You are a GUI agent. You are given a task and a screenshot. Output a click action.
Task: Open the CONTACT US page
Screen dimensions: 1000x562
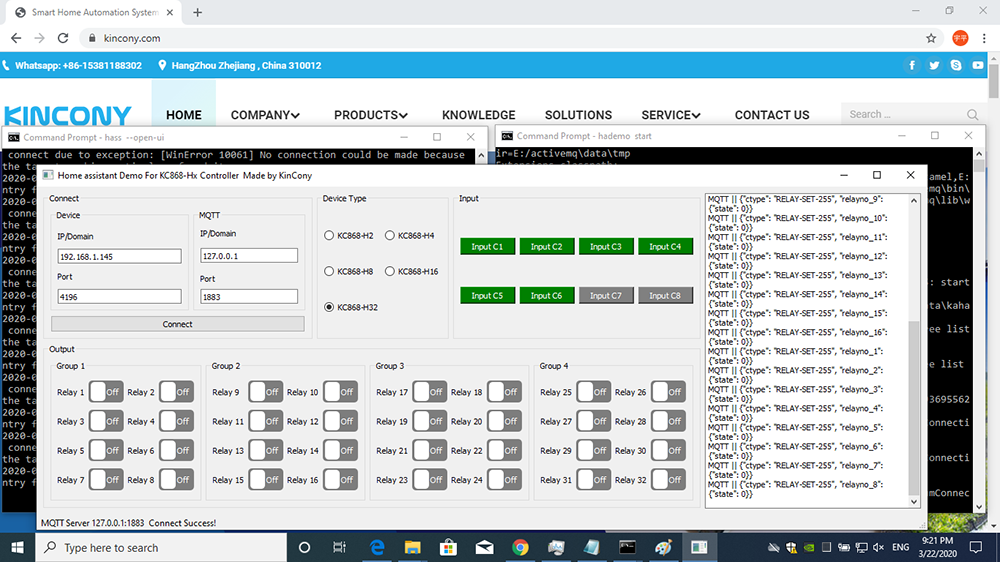[x=772, y=115]
